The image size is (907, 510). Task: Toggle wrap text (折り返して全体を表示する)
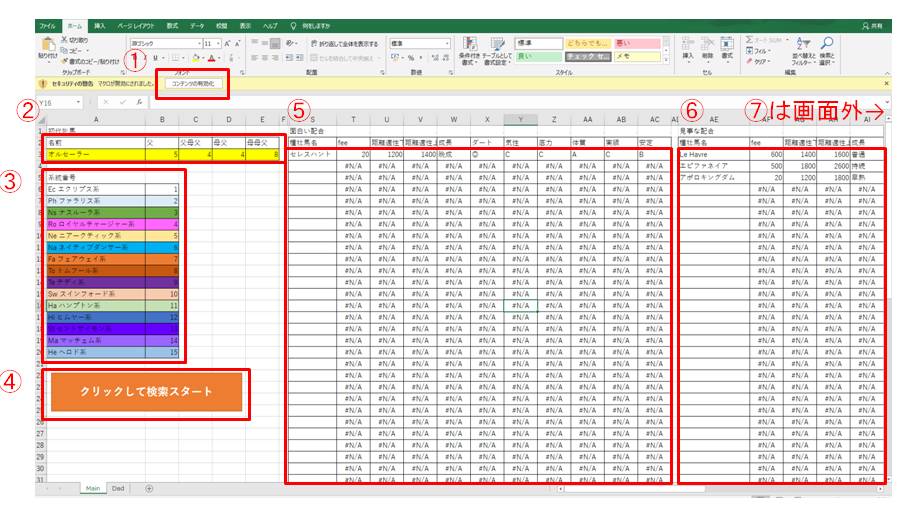pos(343,44)
